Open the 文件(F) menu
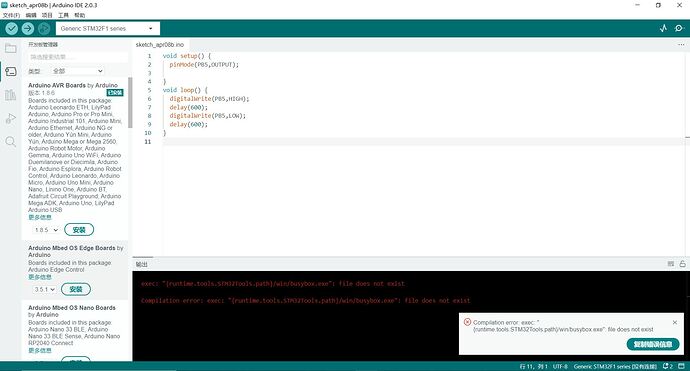The height and width of the screenshot is (371, 690). pyautogui.click(x=11, y=15)
